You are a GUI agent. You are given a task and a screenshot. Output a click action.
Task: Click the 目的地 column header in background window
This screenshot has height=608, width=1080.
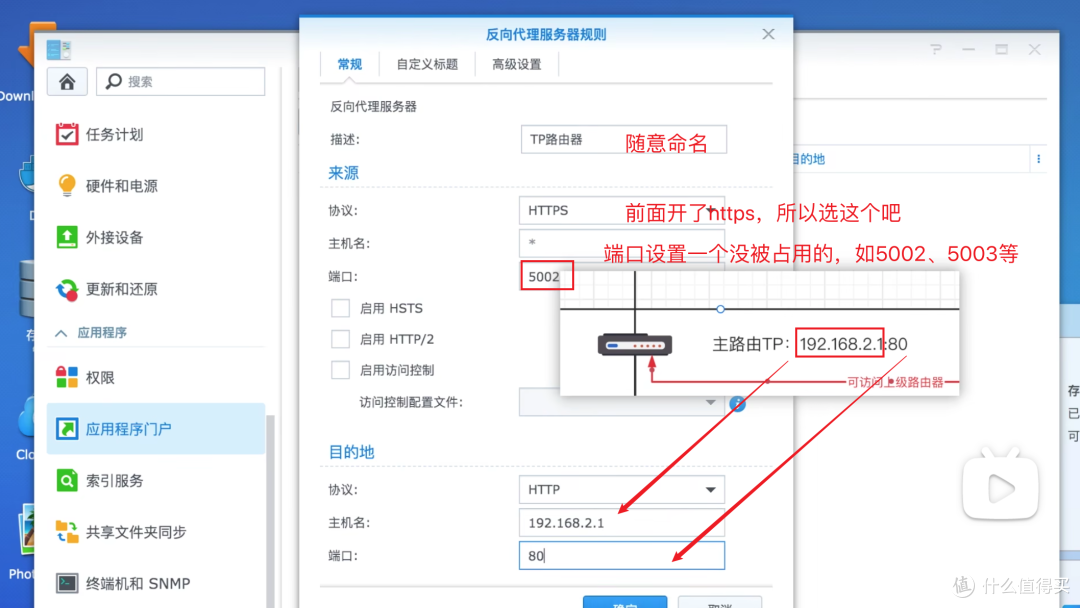click(x=807, y=159)
